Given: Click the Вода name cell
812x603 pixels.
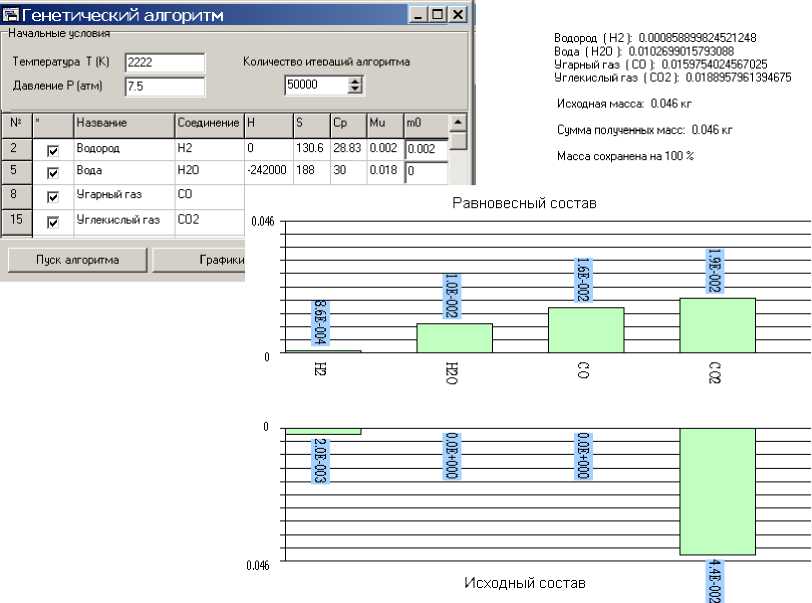Looking at the screenshot, I should point(124,171).
